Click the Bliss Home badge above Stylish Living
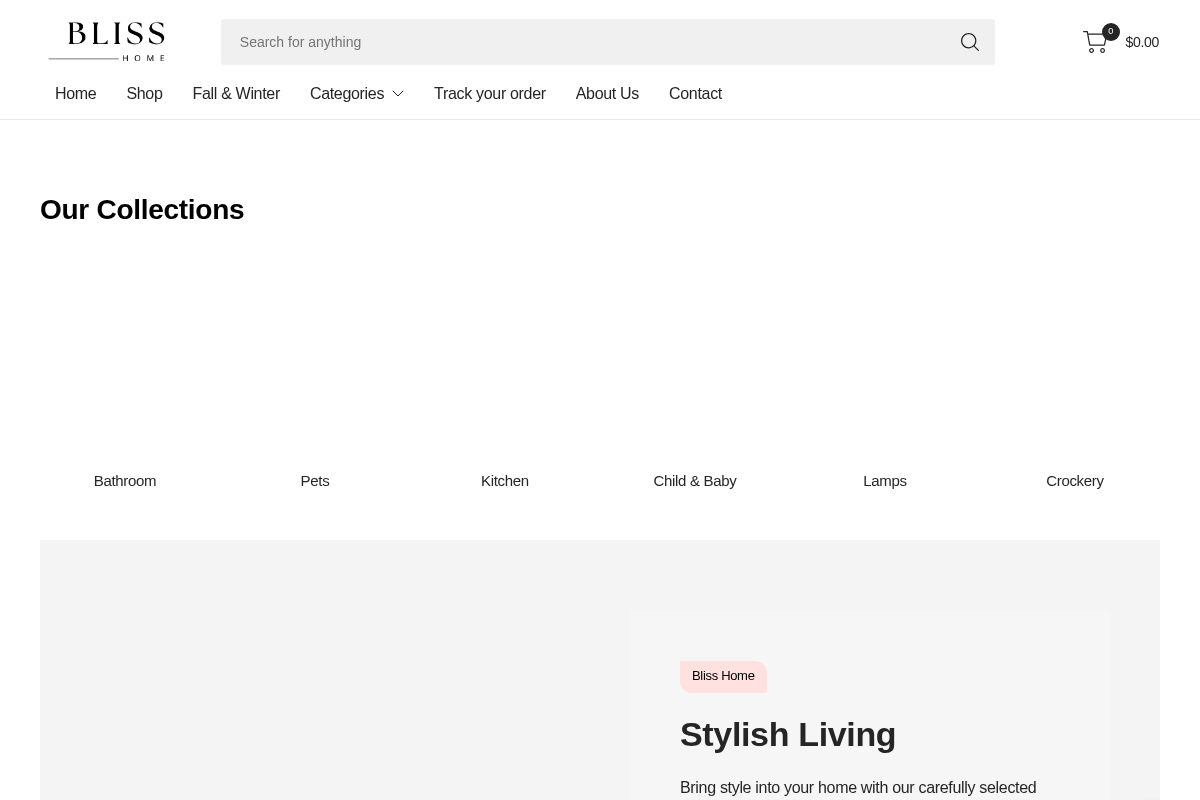Viewport: 1200px width, 800px height. 723,676
